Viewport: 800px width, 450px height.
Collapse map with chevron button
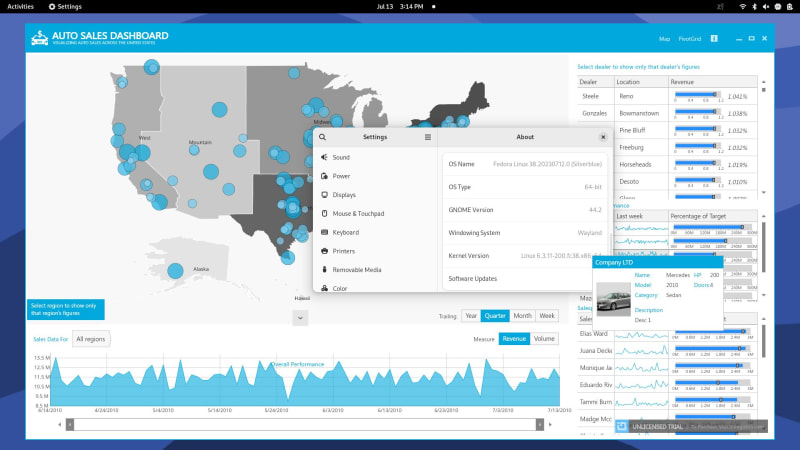300,318
